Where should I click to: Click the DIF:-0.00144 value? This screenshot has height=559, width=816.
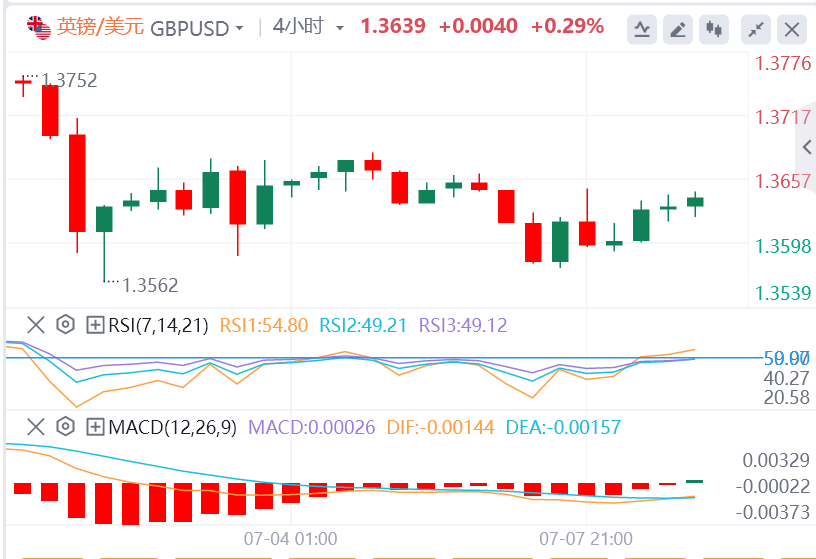tap(440, 427)
